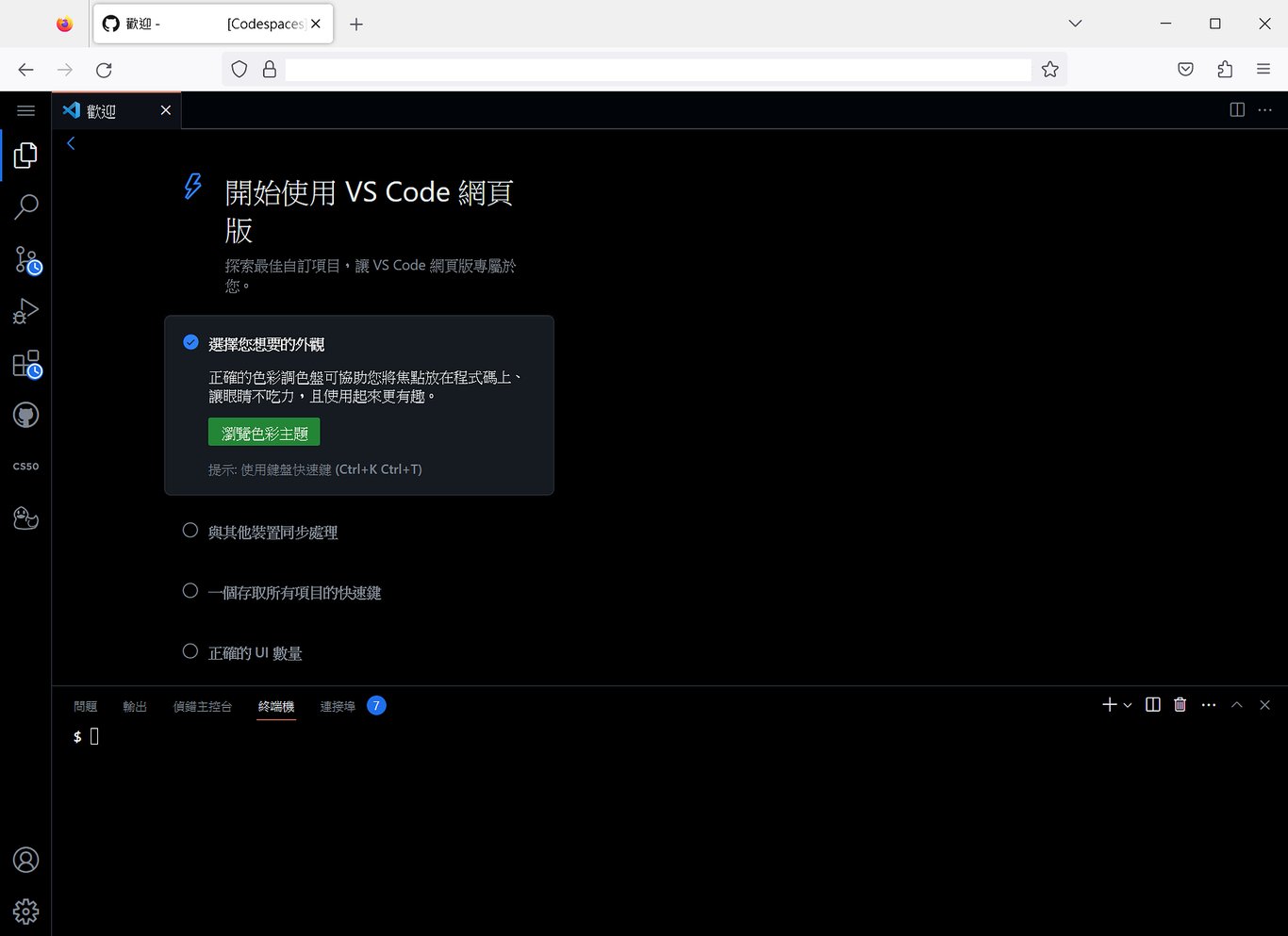Open the CS50 rubber duck chat
This screenshot has width=1288, height=936.
tap(25, 517)
